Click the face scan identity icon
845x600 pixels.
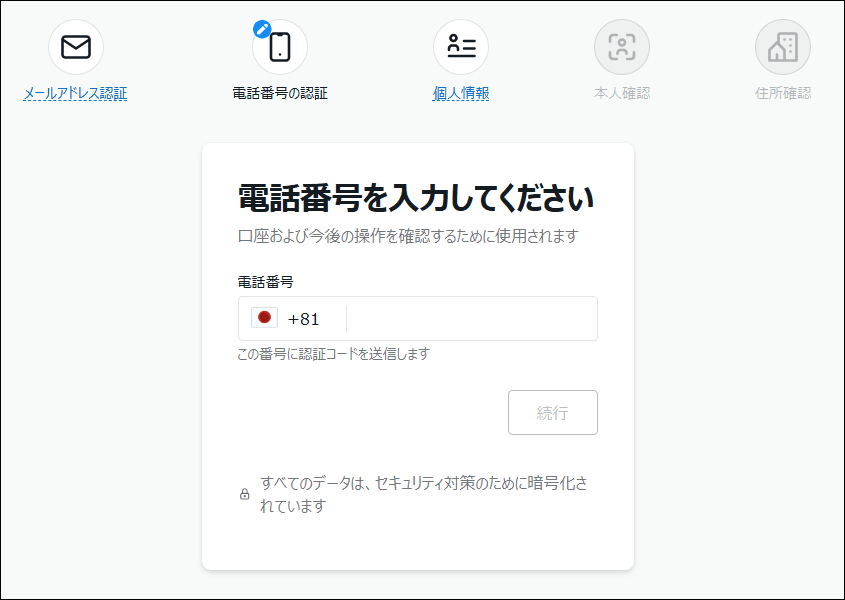[x=622, y=47]
